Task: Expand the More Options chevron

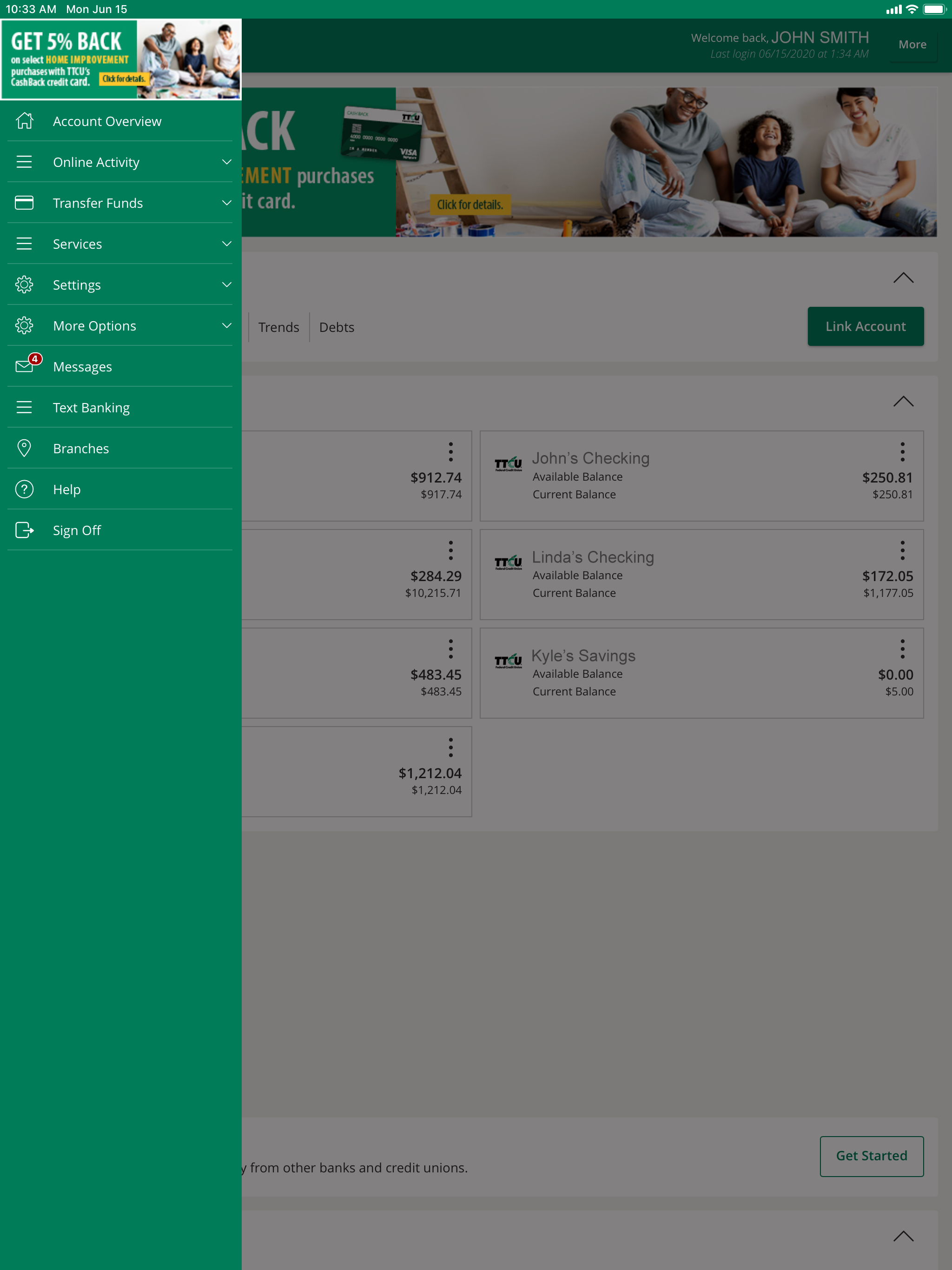Action: 227,325
